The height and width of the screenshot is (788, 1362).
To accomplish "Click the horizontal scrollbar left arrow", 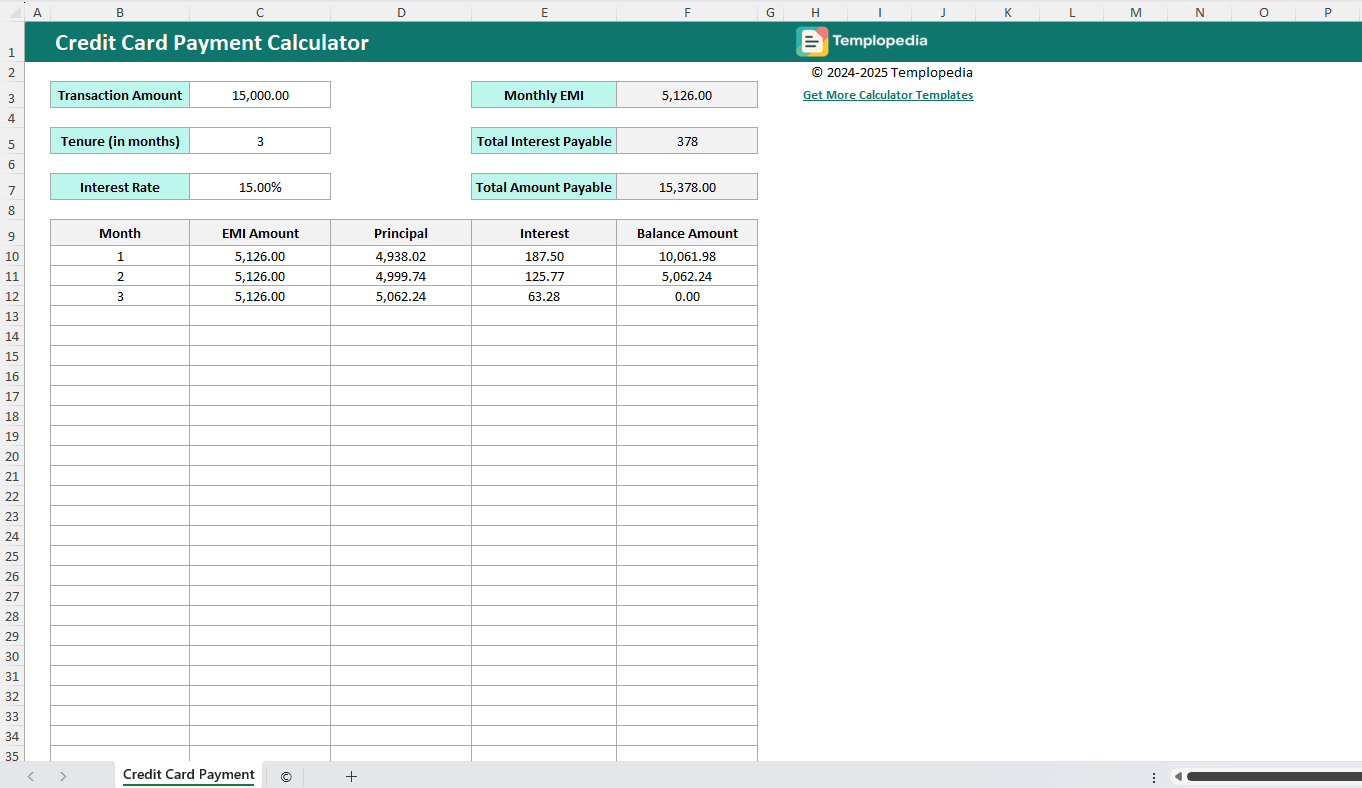I will click(x=1178, y=777).
